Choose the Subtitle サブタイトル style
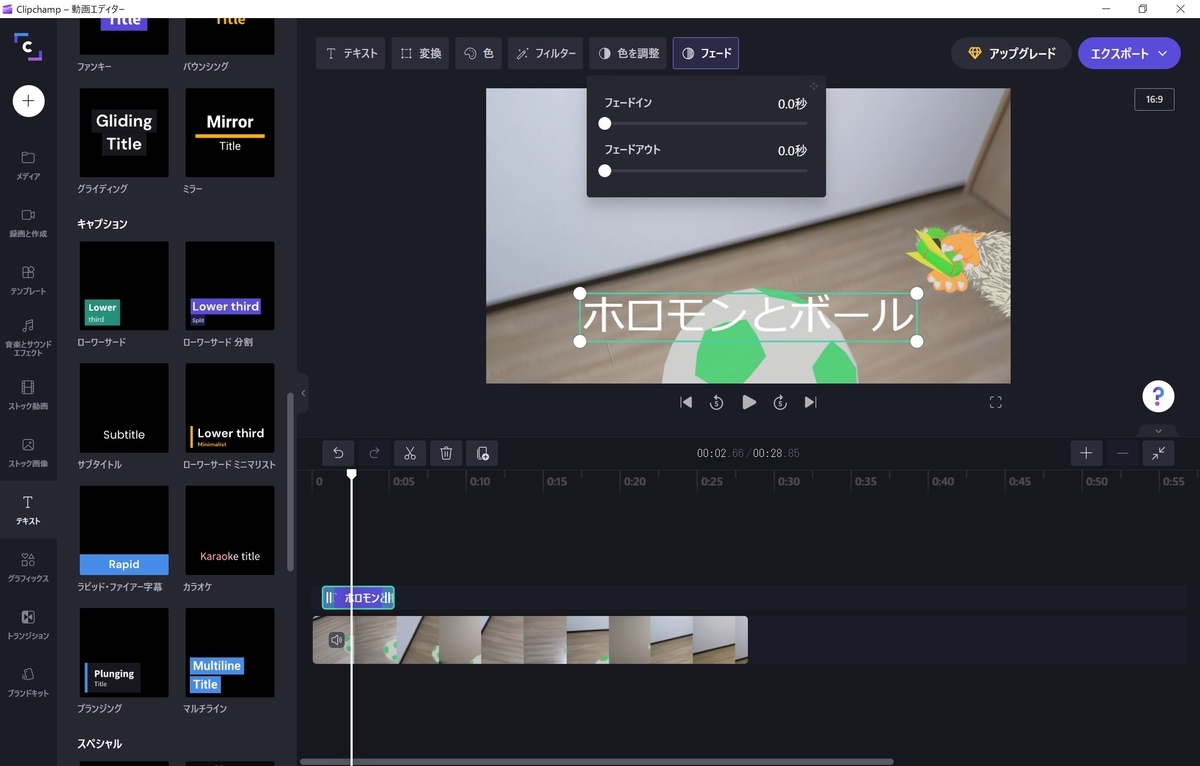Viewport: 1200px width, 766px height. (124, 408)
